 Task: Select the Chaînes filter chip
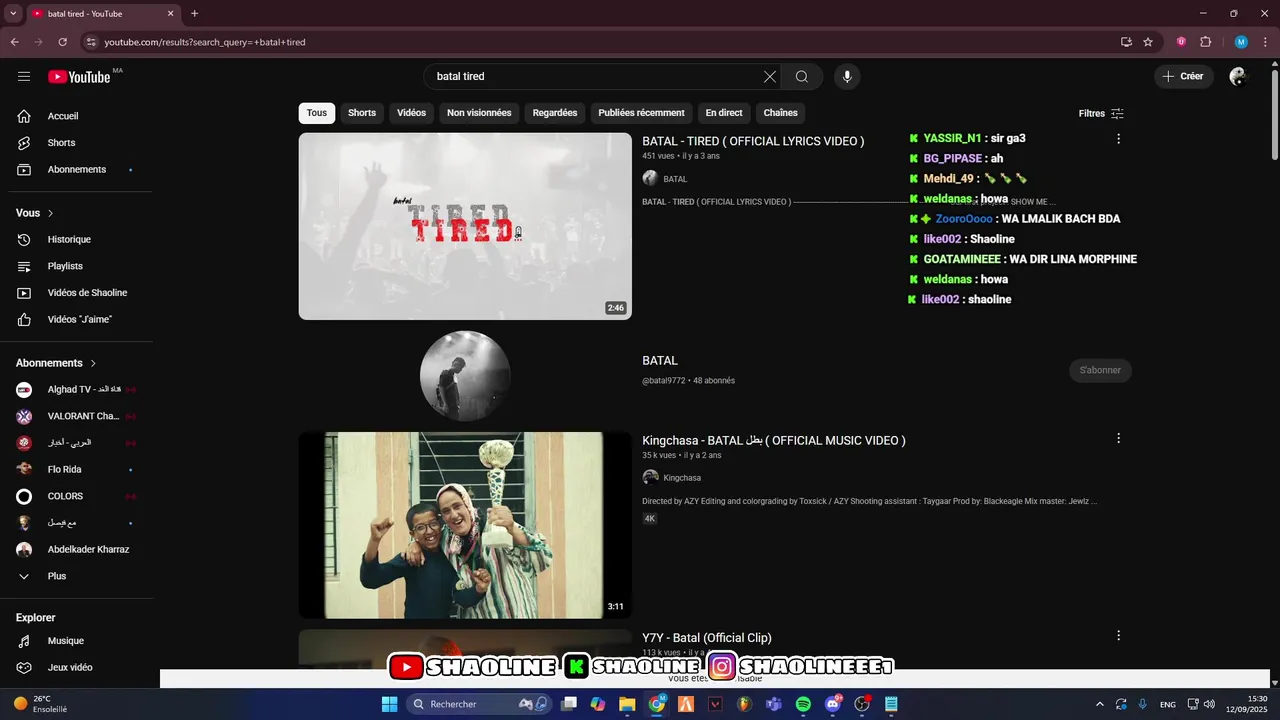click(781, 113)
